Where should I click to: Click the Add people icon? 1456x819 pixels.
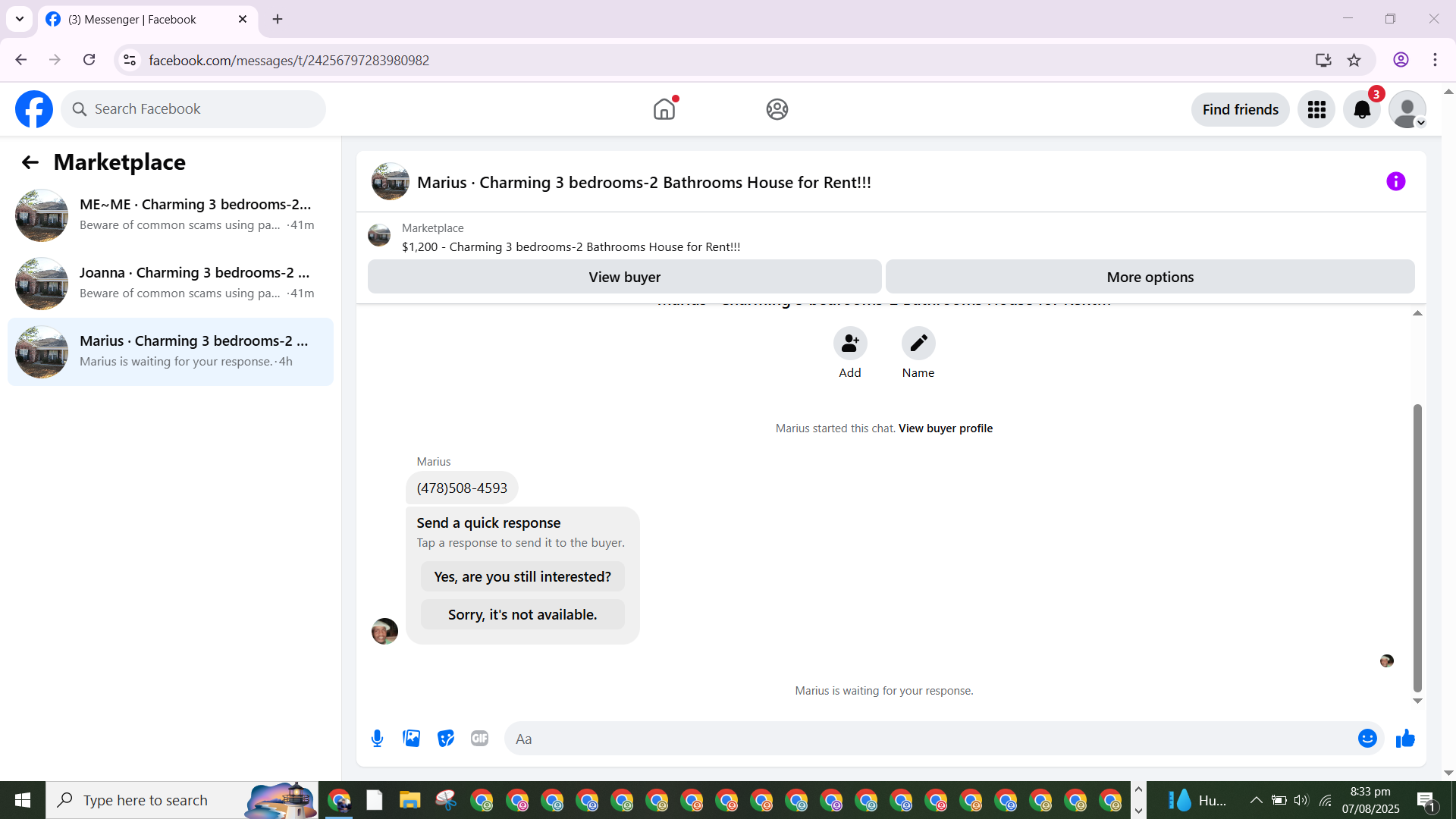click(850, 344)
